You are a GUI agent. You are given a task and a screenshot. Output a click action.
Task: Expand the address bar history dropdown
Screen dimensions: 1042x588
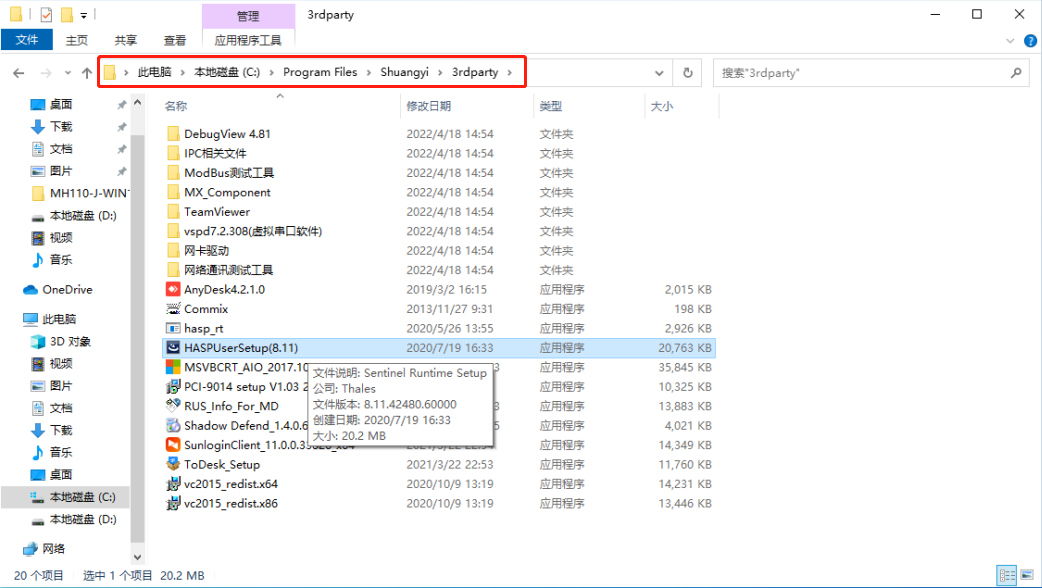pyautogui.click(x=659, y=73)
